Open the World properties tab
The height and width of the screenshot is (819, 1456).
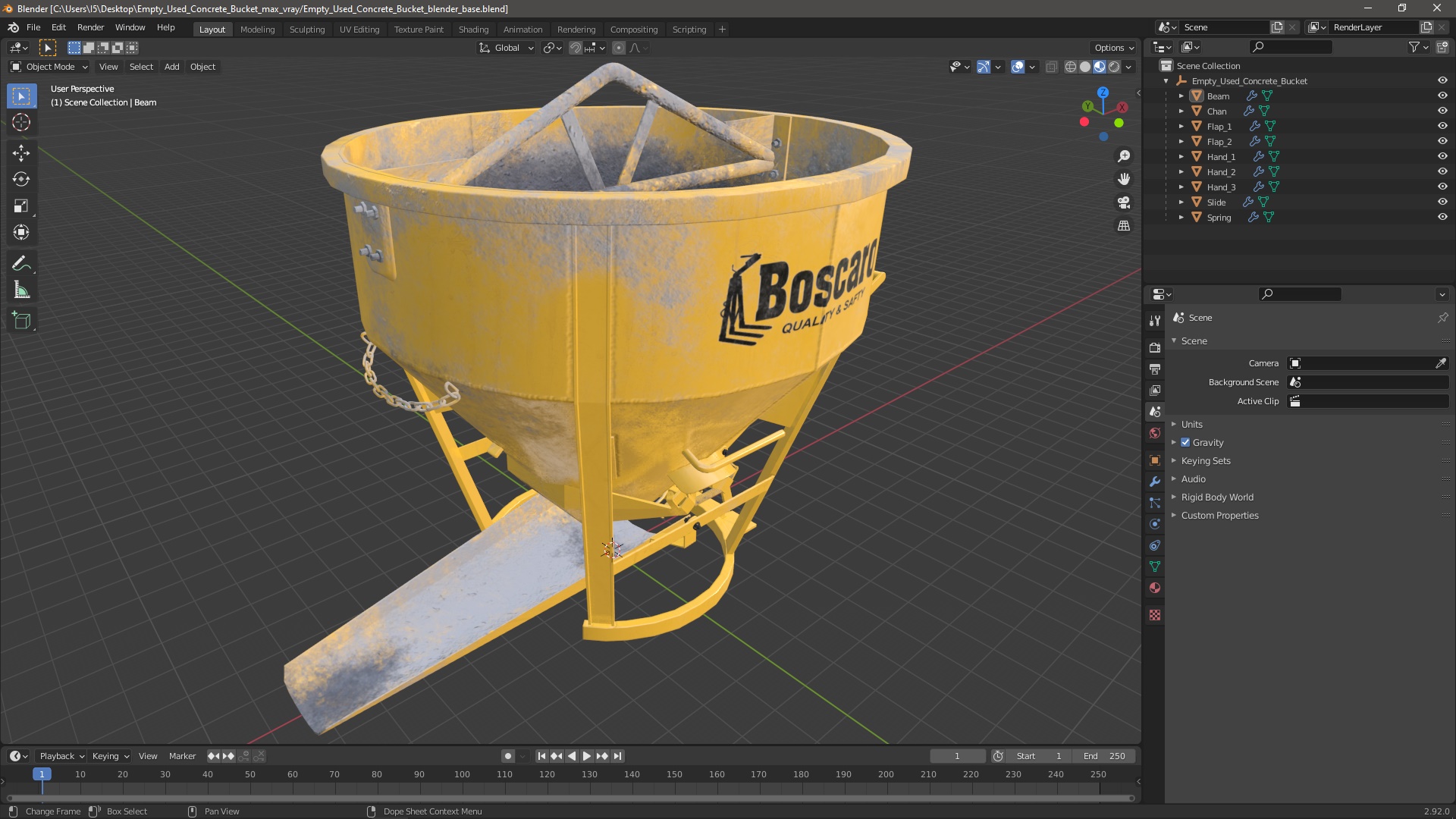point(1155,433)
